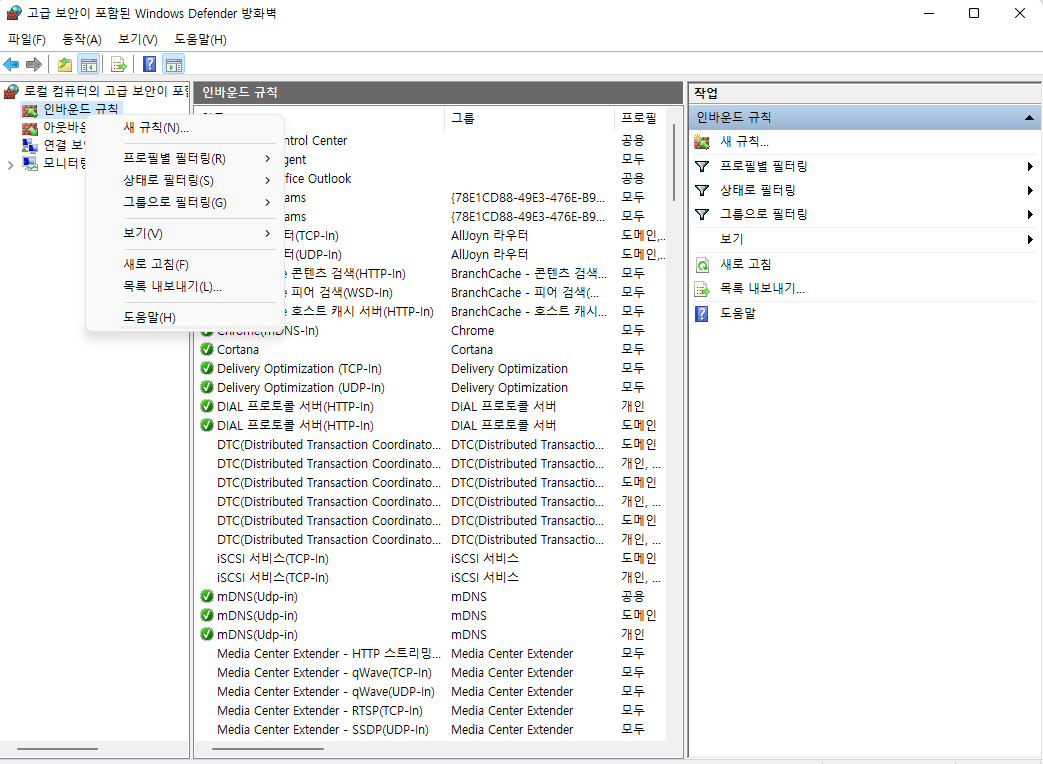
Task: Click the 아웃바운드 규칙 tree icon
Action: [30, 127]
